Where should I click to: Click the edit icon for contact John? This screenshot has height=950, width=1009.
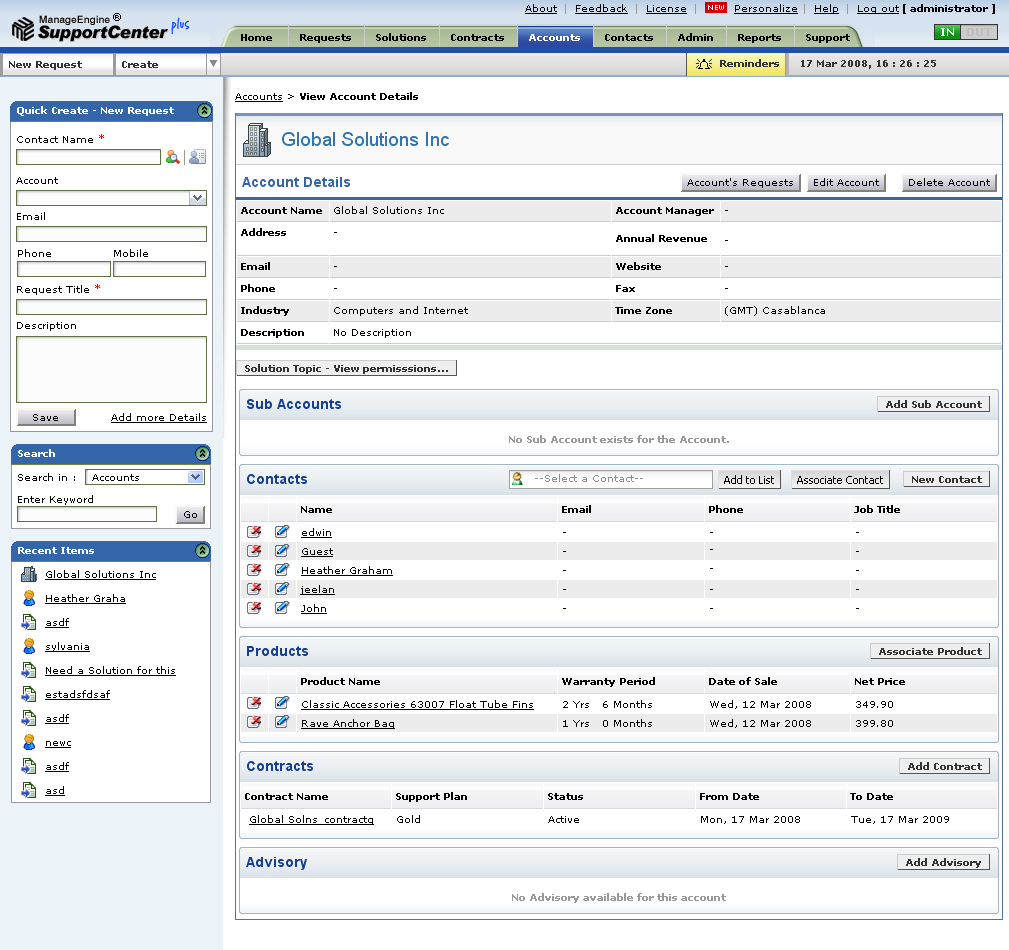point(282,608)
